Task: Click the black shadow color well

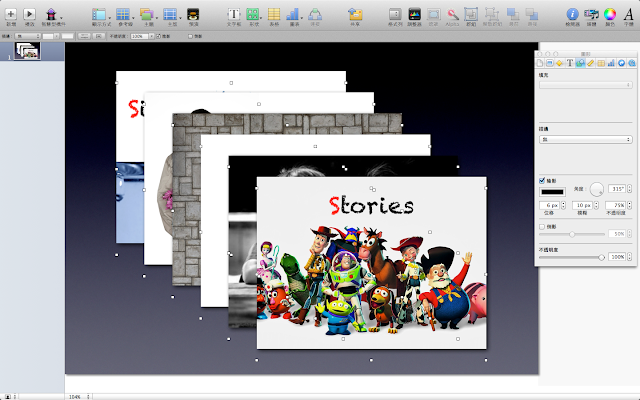Action: coord(553,192)
